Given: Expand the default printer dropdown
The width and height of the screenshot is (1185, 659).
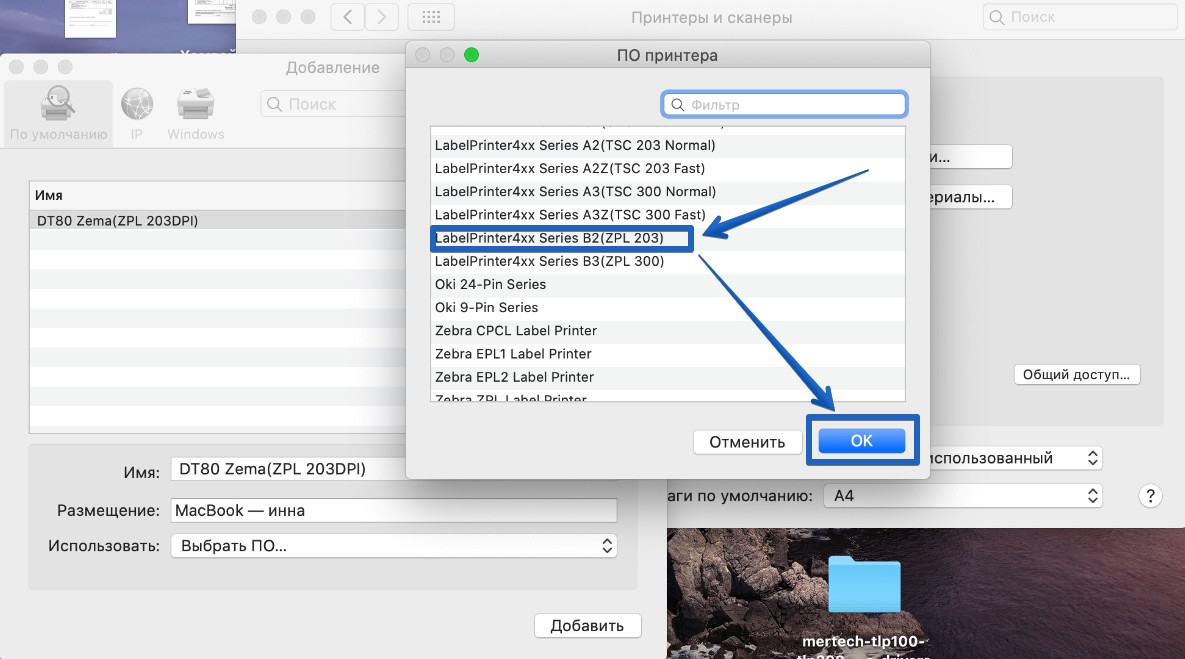Looking at the screenshot, I should (1010, 458).
